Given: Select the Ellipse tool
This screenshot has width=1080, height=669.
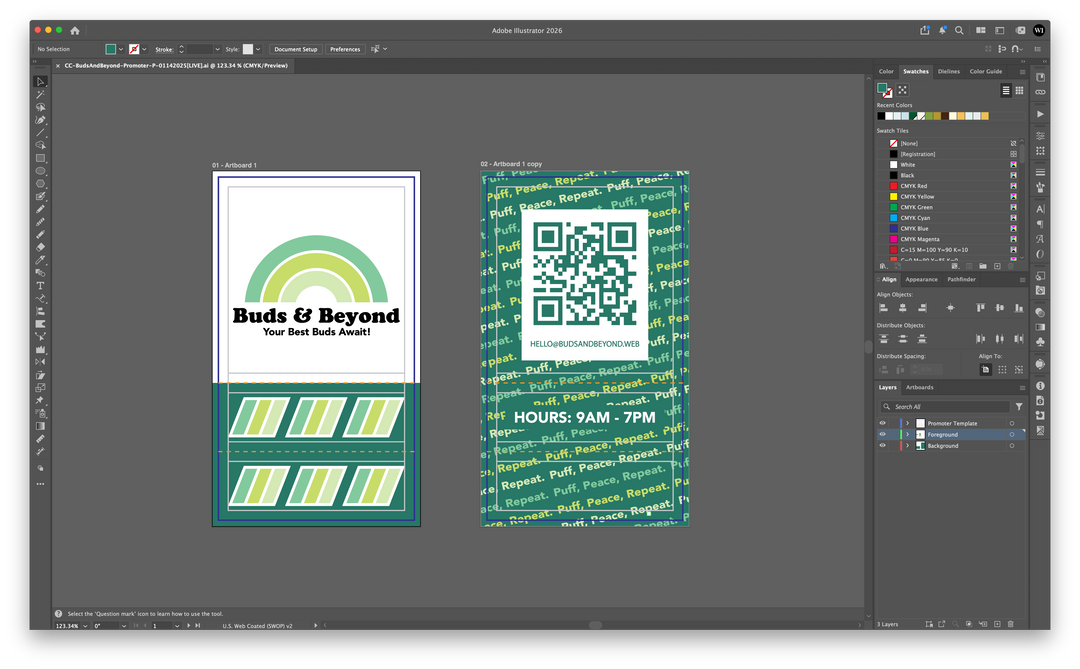Looking at the screenshot, I should click(x=40, y=171).
